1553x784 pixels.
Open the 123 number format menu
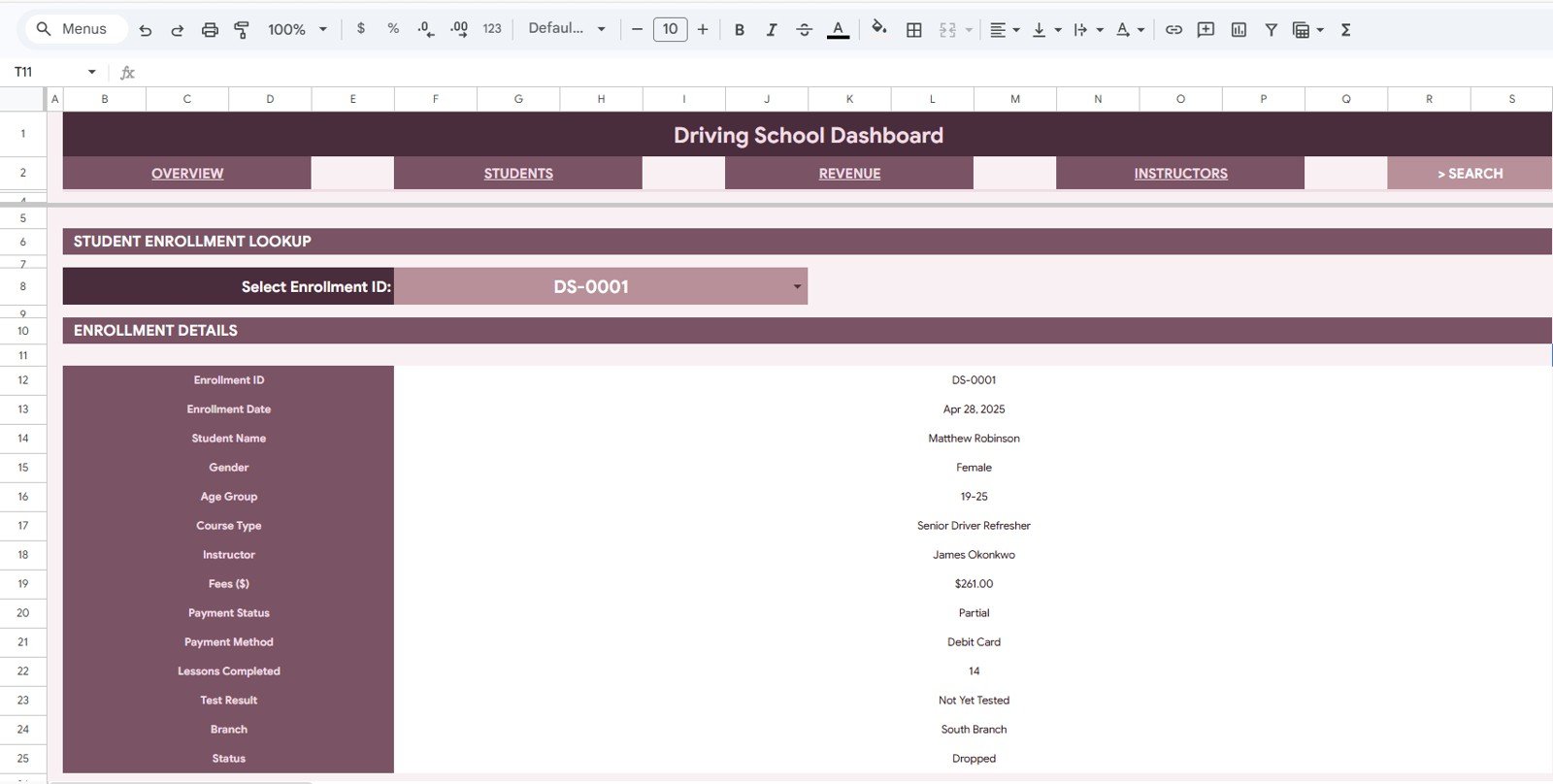(492, 29)
